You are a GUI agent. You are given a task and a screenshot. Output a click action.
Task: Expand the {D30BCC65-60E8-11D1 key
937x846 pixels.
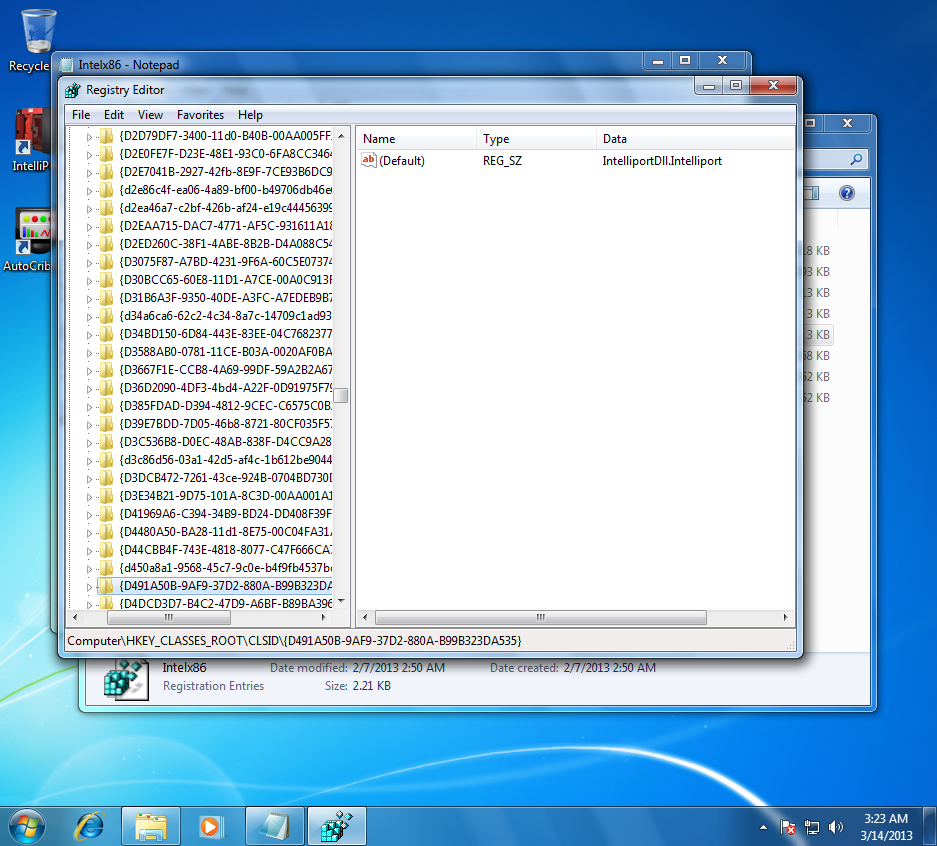pyautogui.click(x=89, y=280)
